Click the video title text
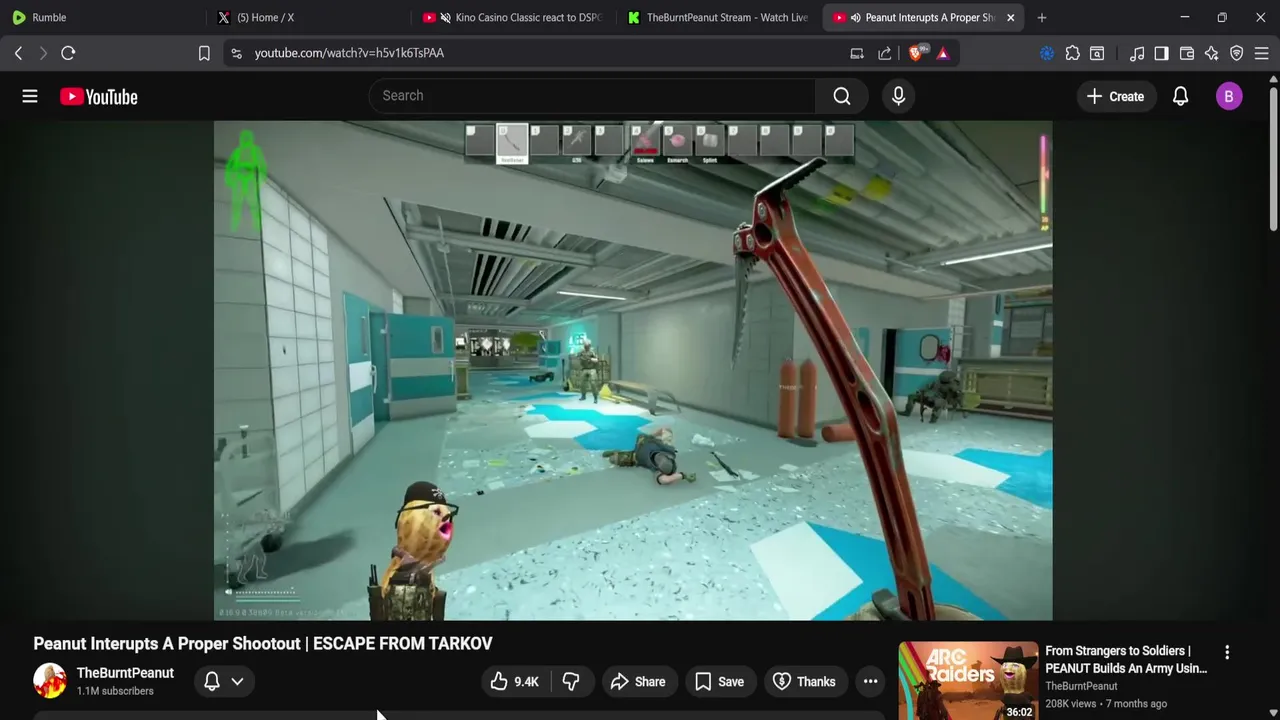The height and width of the screenshot is (720, 1280). pos(263,643)
